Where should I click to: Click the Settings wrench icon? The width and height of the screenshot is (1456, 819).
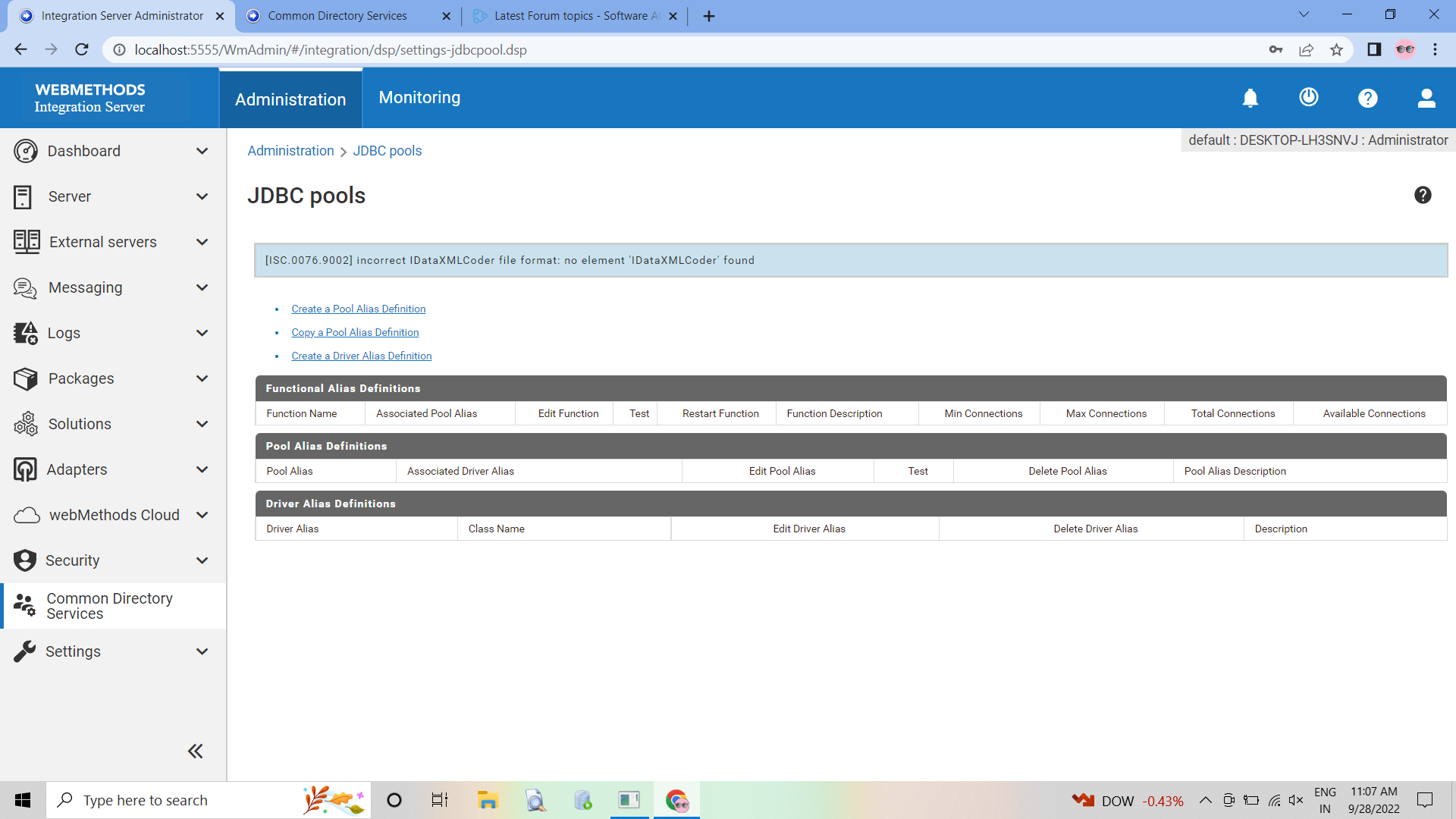[x=25, y=651]
